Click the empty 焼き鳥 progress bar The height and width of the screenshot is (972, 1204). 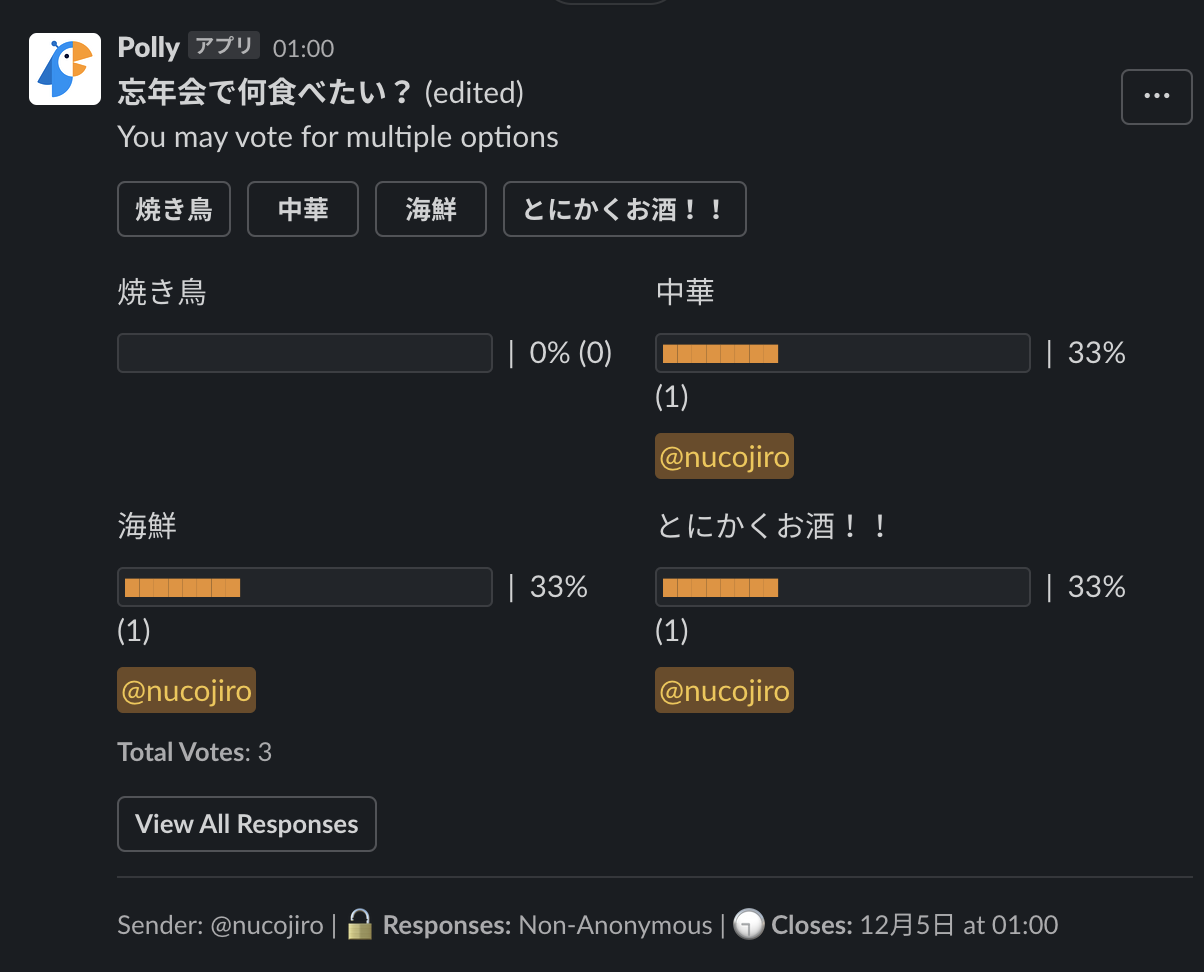305,353
